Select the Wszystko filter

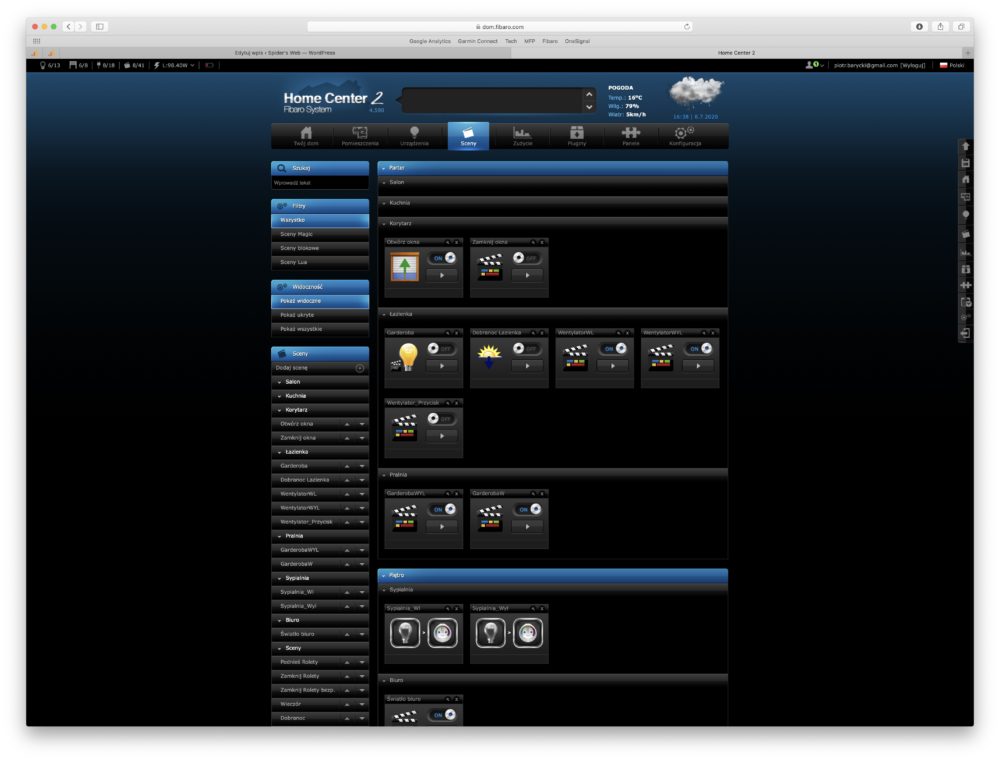point(320,220)
